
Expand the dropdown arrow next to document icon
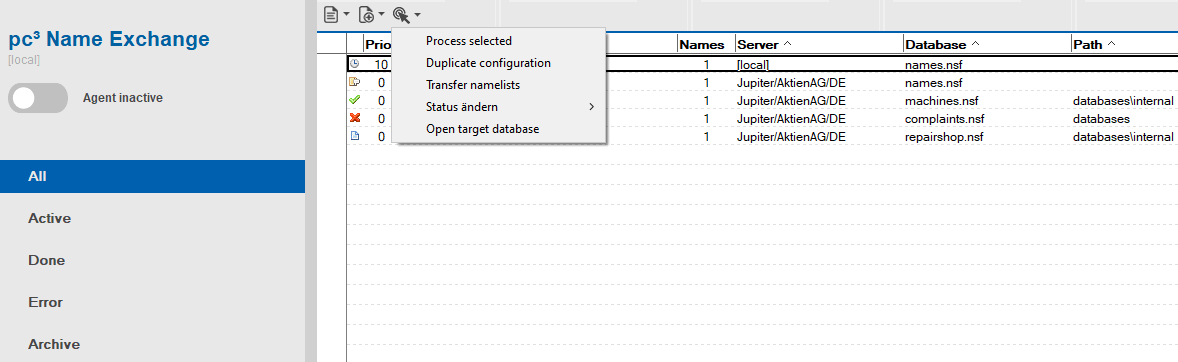point(346,14)
